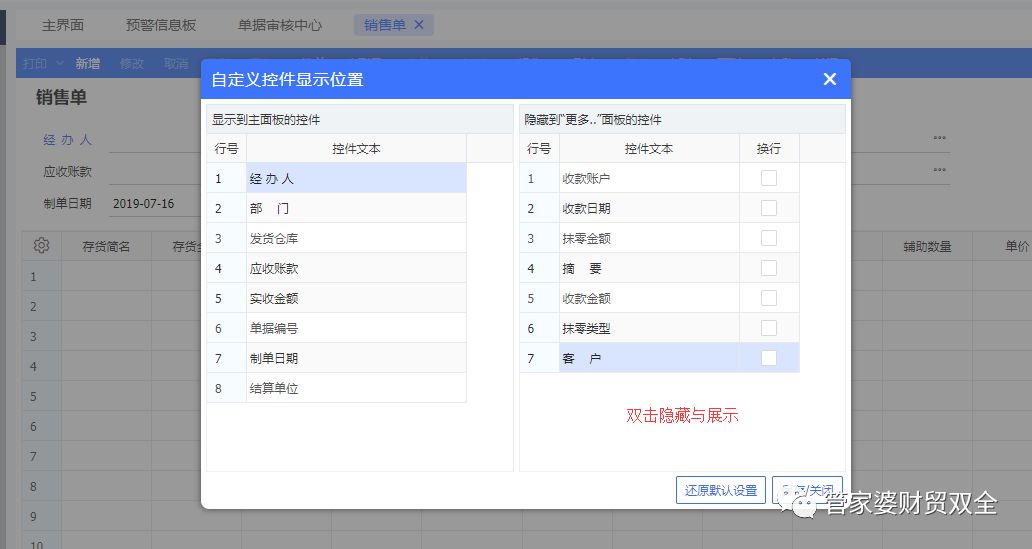Check the 换行 box for 客户

click(768, 358)
